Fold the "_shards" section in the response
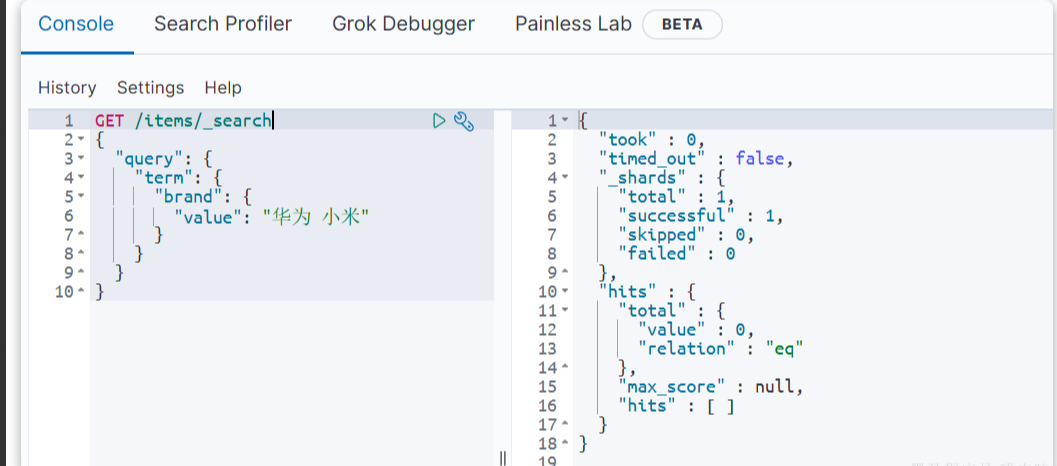This screenshot has height=466, width=1057. click(x=565, y=178)
